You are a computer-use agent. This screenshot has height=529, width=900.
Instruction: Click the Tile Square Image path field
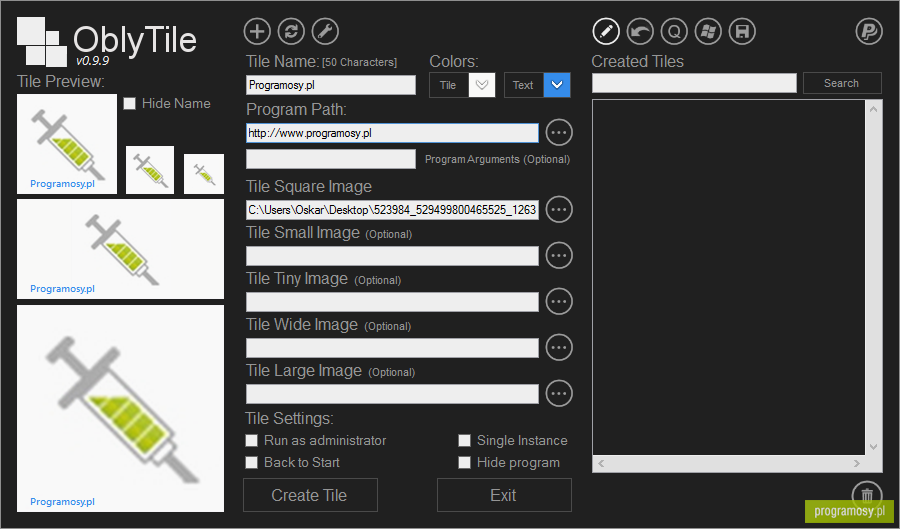[392, 210]
